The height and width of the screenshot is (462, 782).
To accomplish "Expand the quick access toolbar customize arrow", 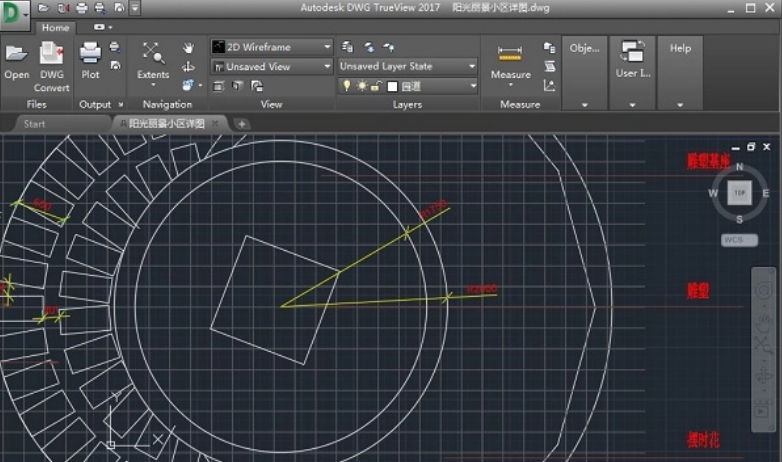I will 135,8.
